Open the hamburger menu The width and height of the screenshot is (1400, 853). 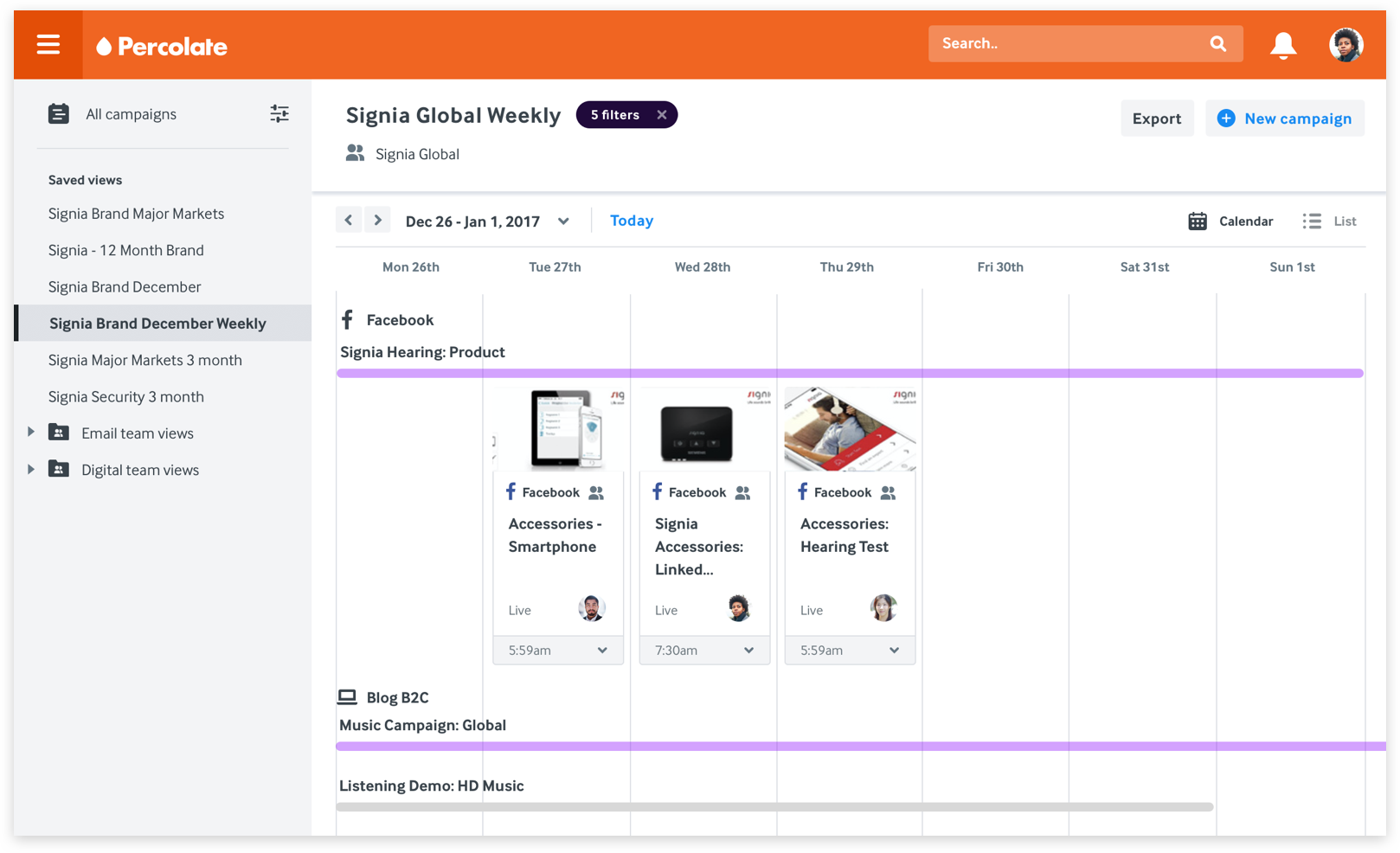point(48,45)
